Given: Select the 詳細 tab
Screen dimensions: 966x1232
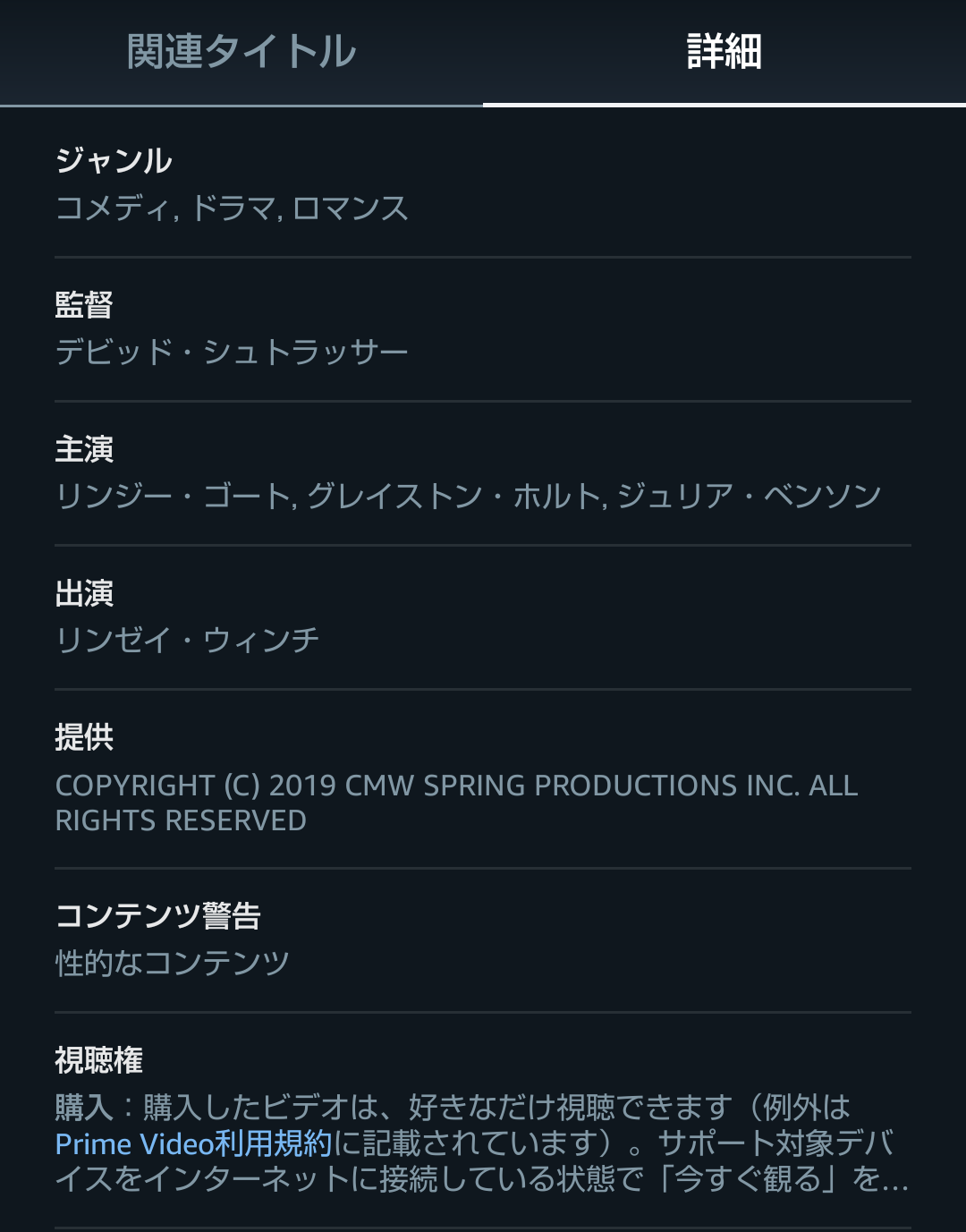Looking at the screenshot, I should point(724,52).
